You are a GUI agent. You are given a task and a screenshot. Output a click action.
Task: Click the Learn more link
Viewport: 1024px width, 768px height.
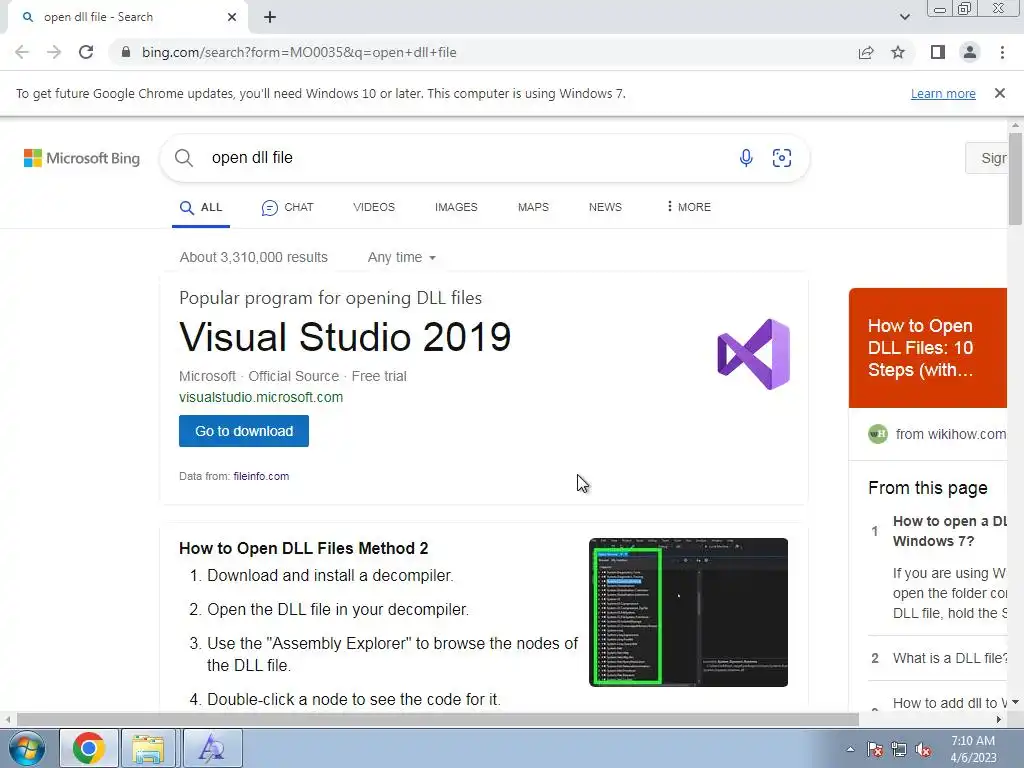[943, 93]
